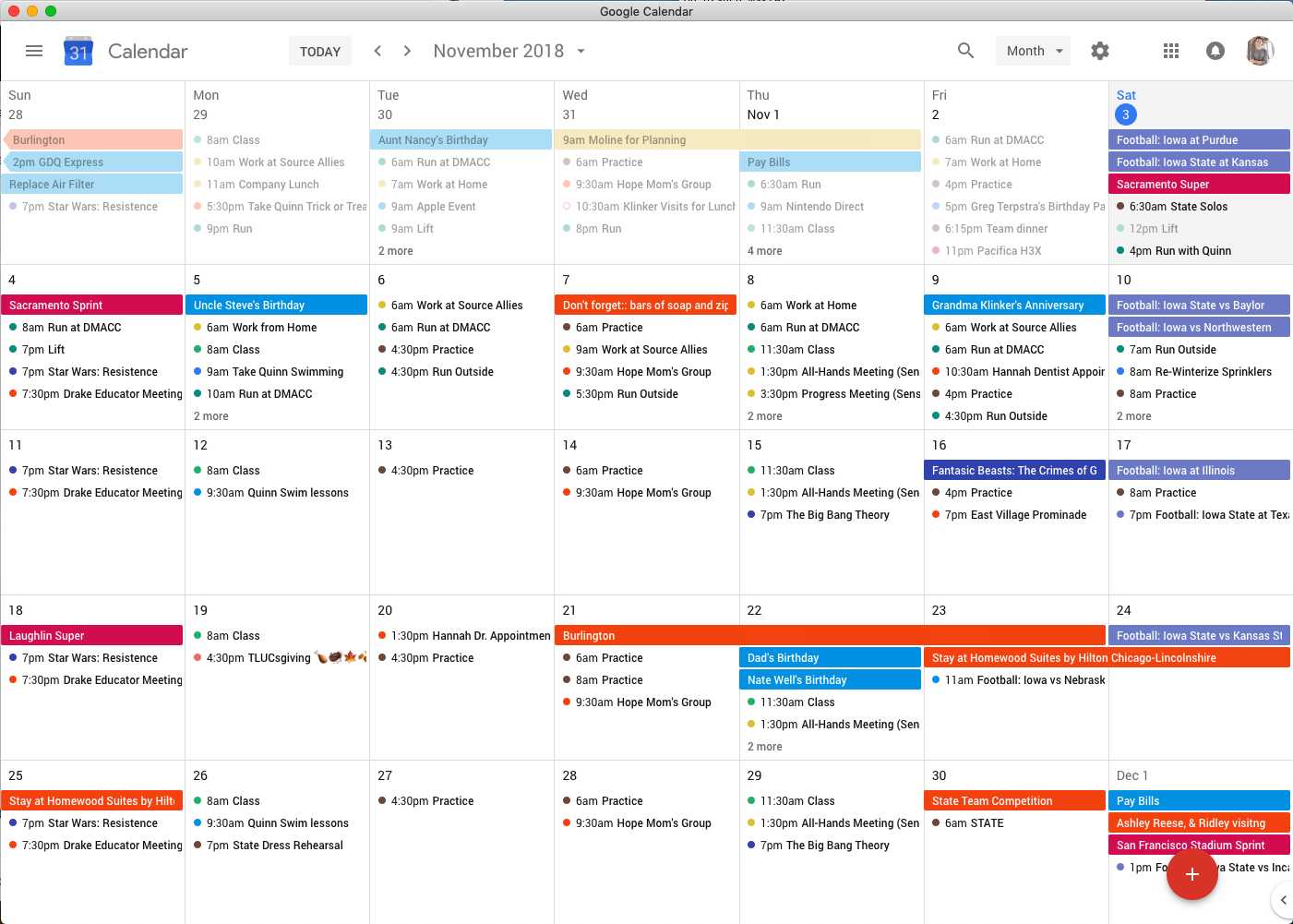Open Dad's Birthday event

coord(831,658)
